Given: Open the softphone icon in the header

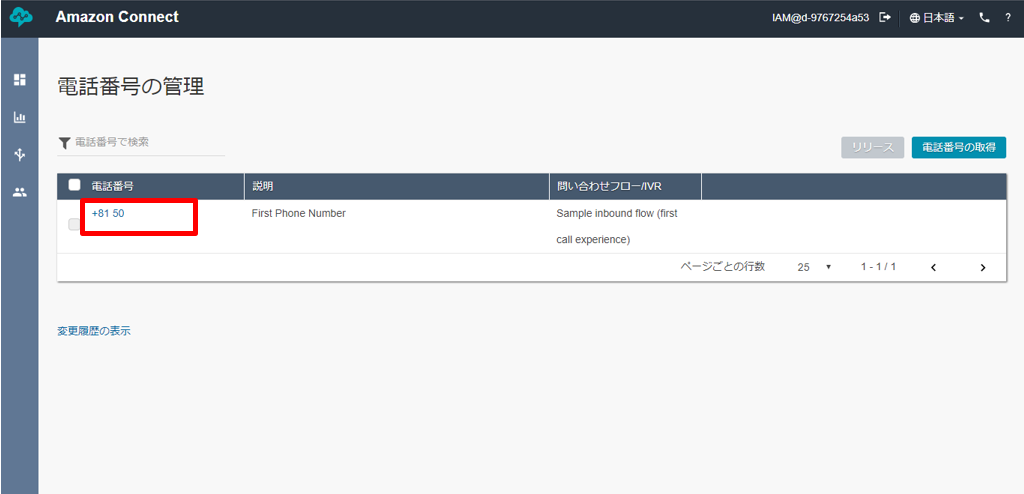Looking at the screenshot, I should [985, 18].
